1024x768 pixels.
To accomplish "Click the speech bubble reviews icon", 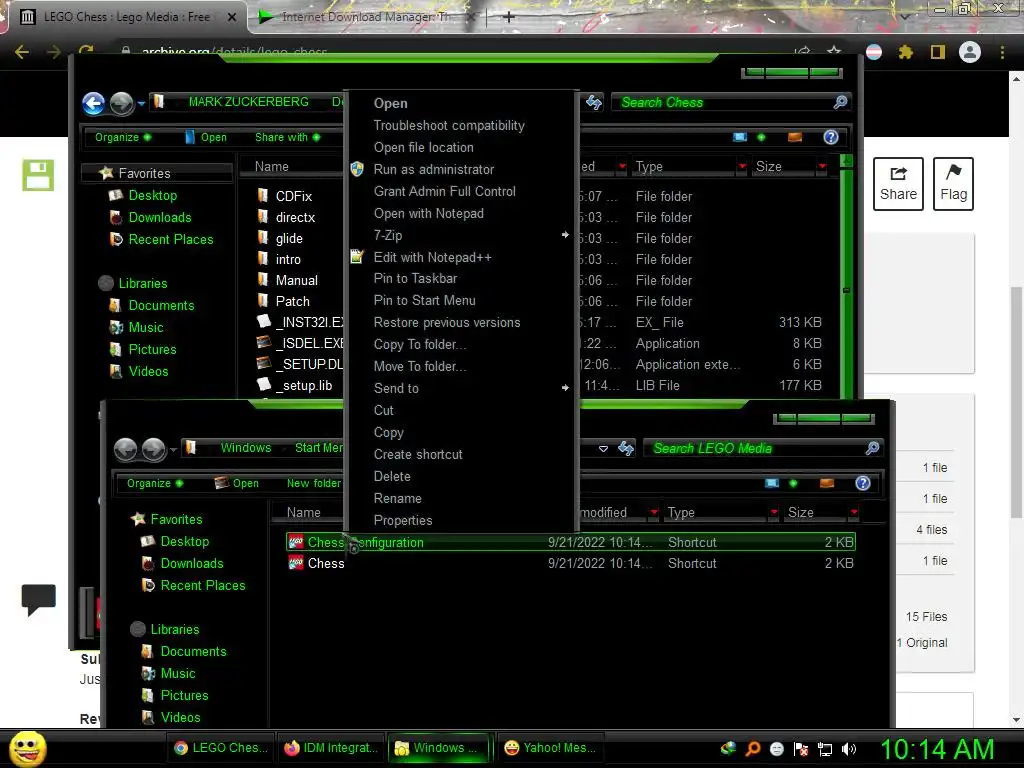I will (39, 600).
